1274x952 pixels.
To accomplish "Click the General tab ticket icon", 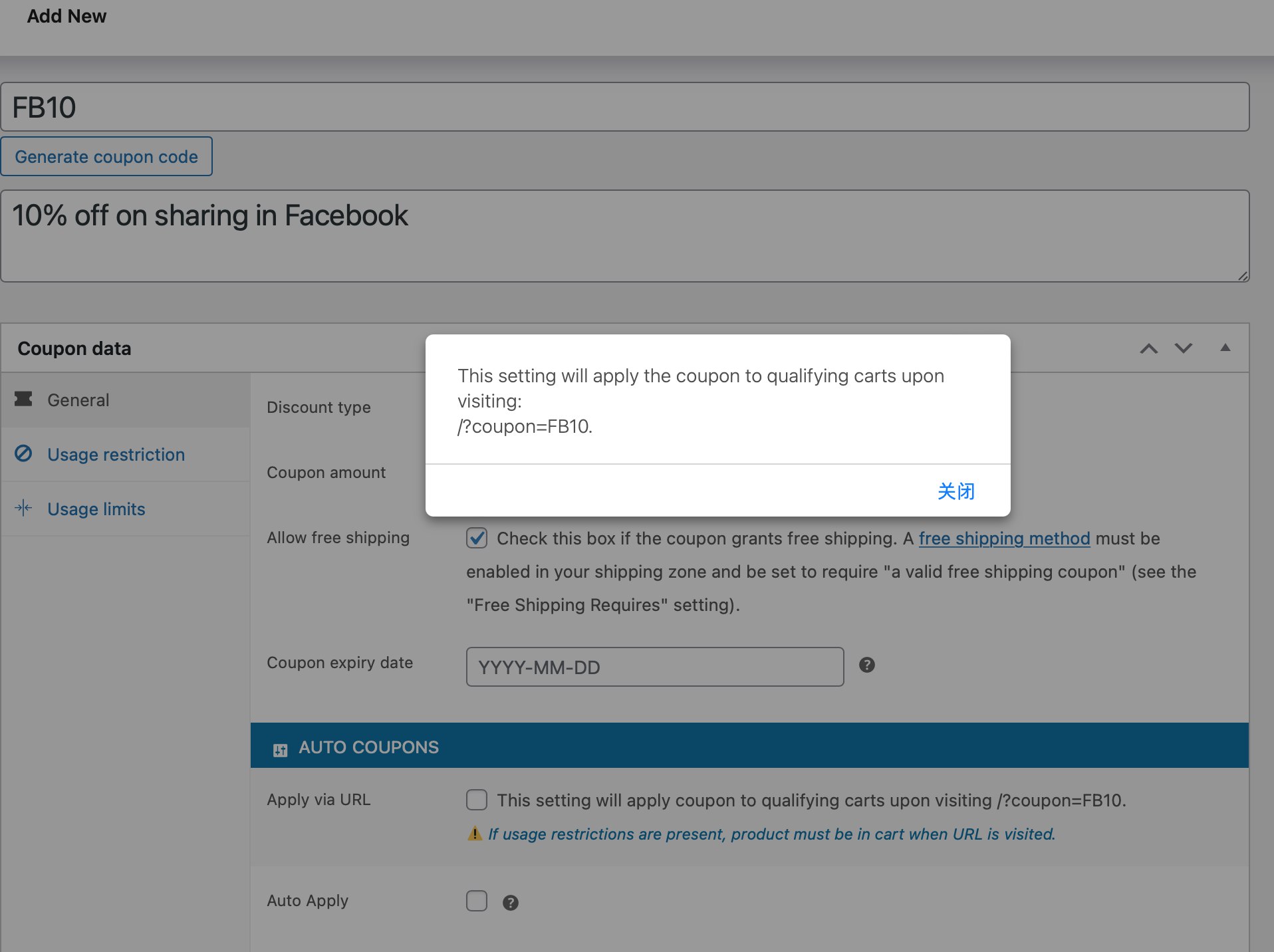I will click(x=23, y=399).
